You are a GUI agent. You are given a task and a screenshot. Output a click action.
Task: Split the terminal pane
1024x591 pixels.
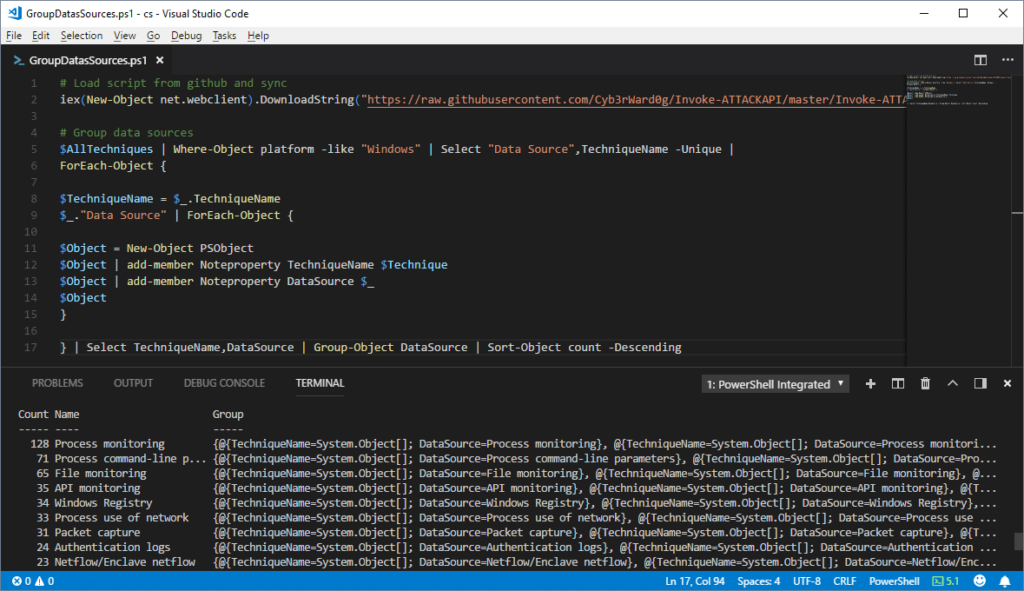[898, 383]
